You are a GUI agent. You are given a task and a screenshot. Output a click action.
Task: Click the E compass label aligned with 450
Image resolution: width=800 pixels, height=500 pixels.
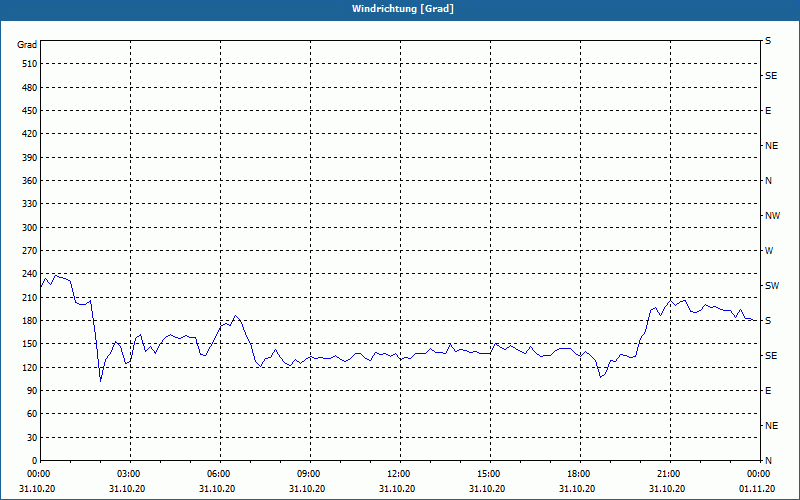click(768, 111)
